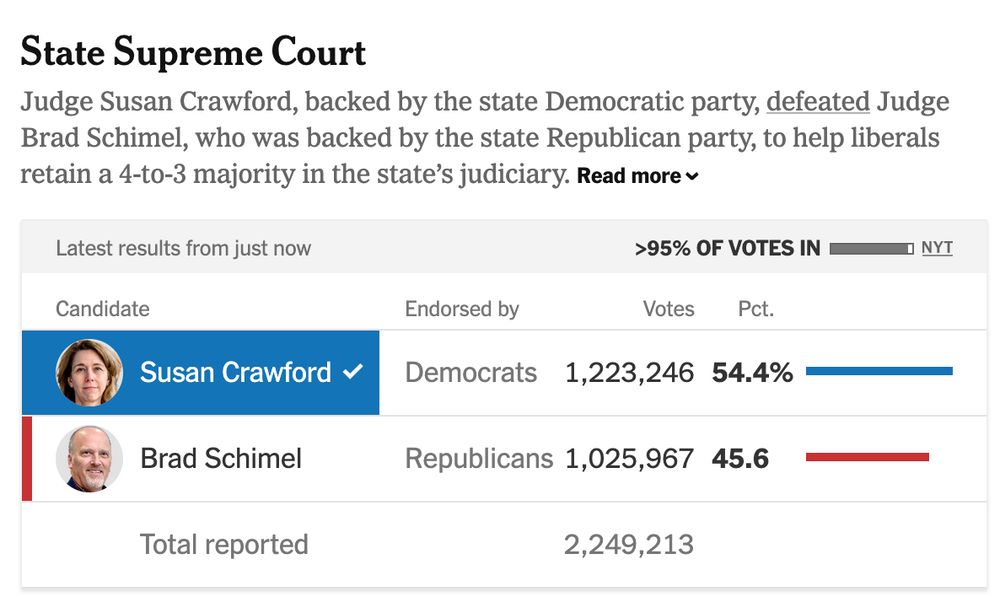Screen dimensions: 1000x597
Task: Click the red stripe beside Brad Schimel
Action: click(x=27, y=459)
